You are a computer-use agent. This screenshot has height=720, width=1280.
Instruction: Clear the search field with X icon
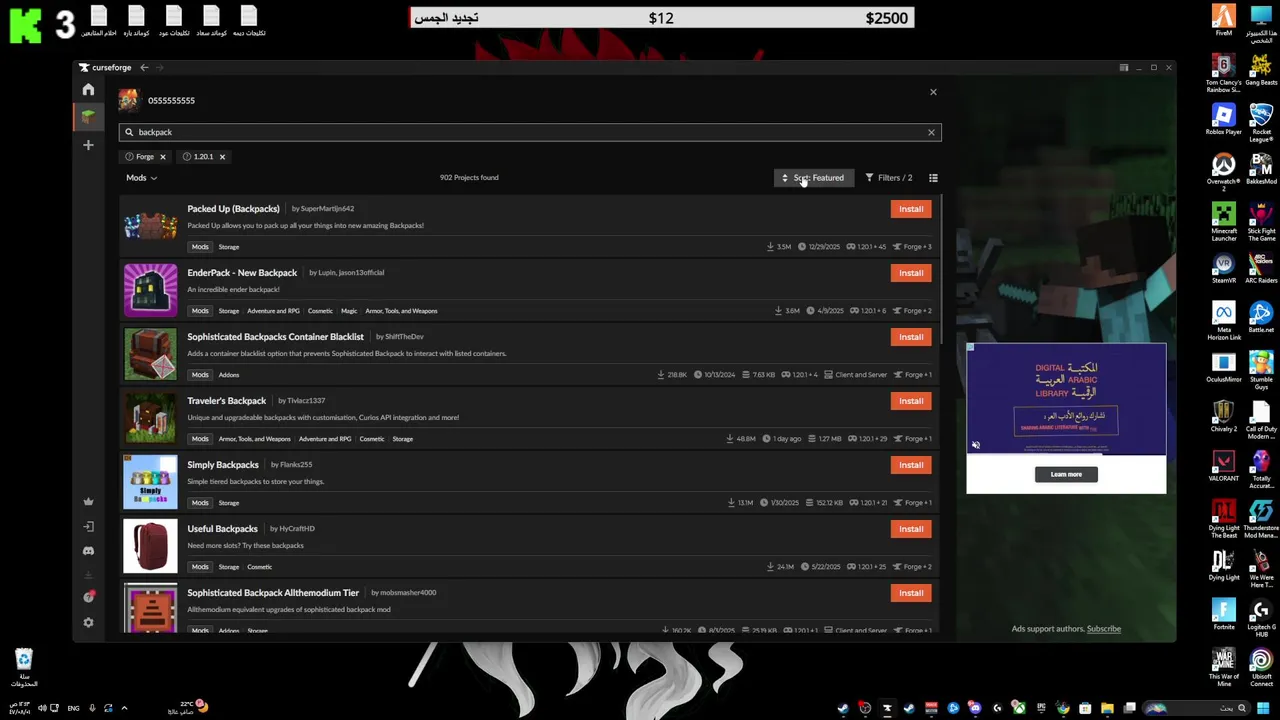tap(931, 132)
